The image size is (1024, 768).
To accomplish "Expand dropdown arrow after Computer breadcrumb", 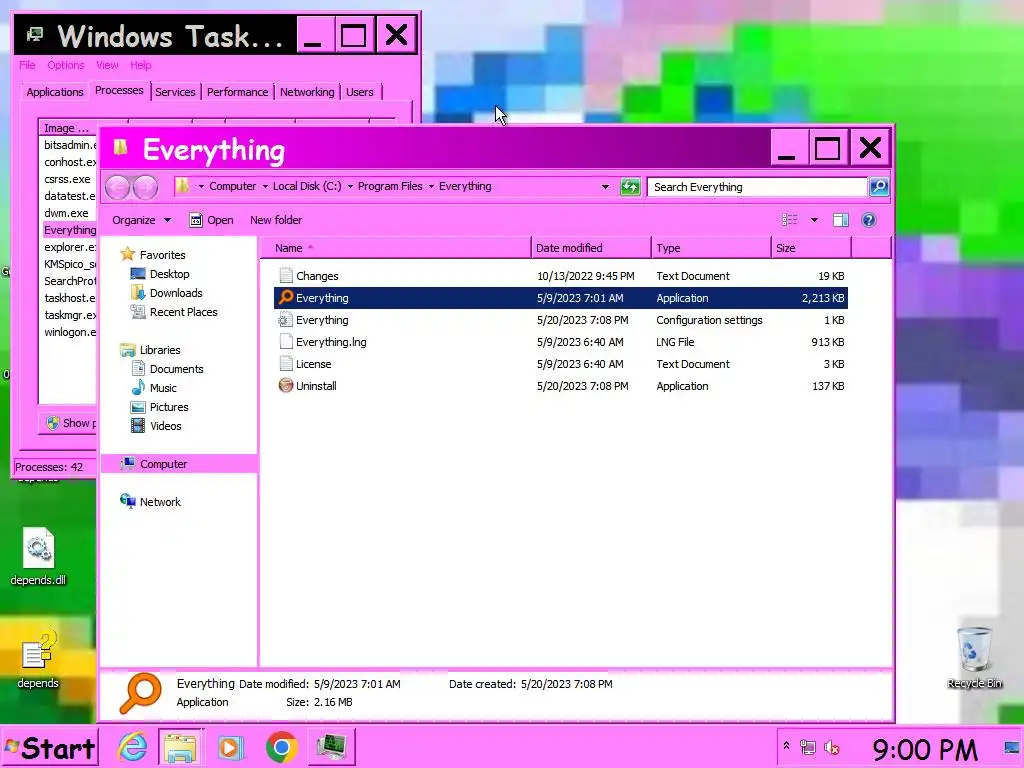I will click(265, 187).
